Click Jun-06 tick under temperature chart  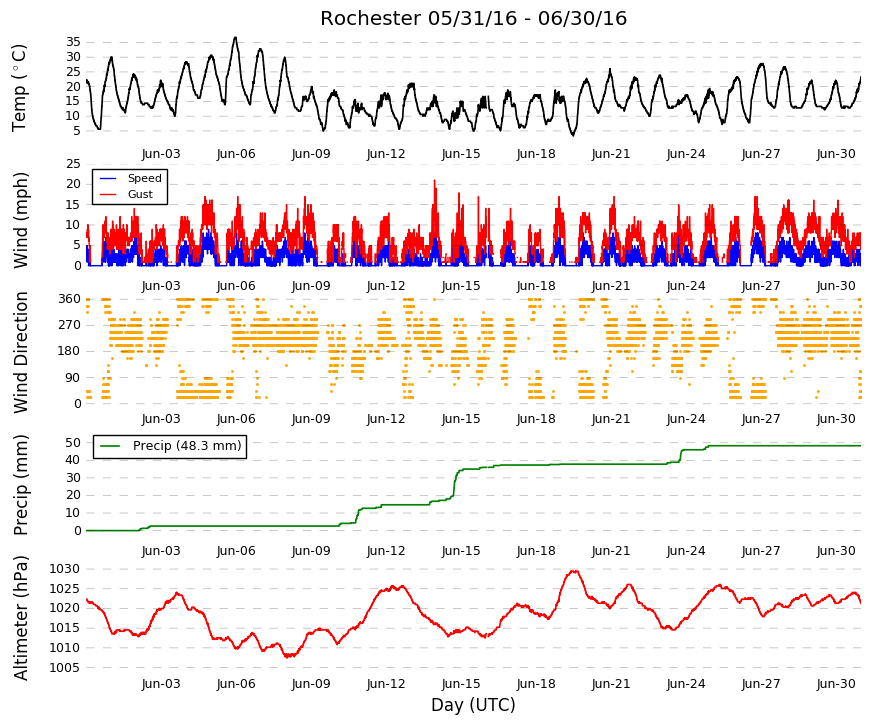(x=236, y=154)
